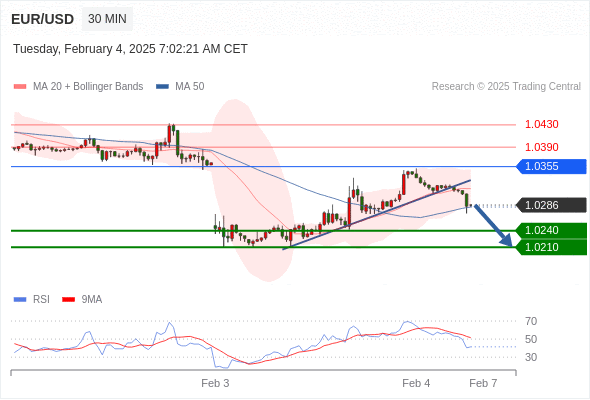This screenshot has width=590, height=400.
Task: Click the blue downward forecast arrow
Action: click(493, 225)
